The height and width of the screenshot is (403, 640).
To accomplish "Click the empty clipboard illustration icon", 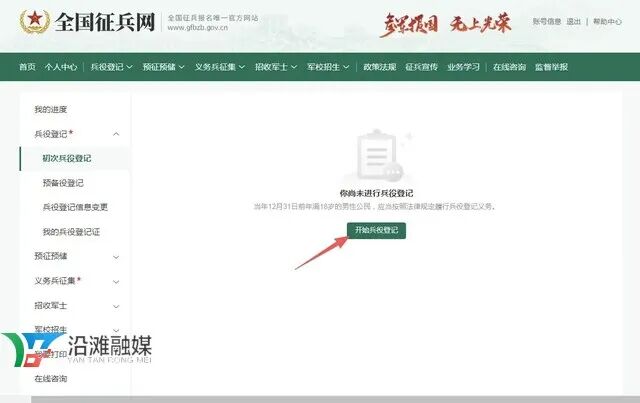I will tap(376, 157).
